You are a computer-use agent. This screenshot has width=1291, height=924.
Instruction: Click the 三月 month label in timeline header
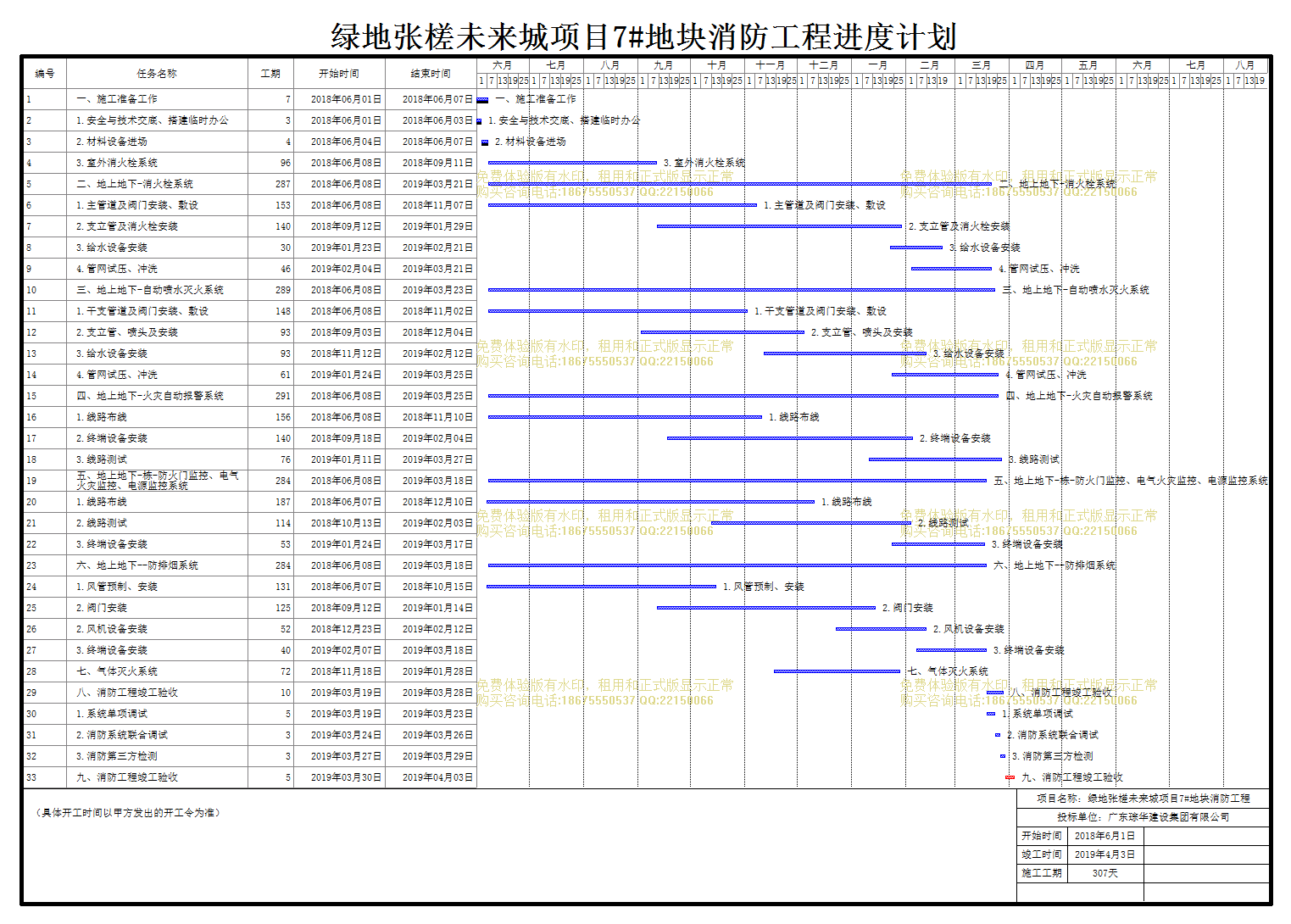pyautogui.click(x=982, y=65)
